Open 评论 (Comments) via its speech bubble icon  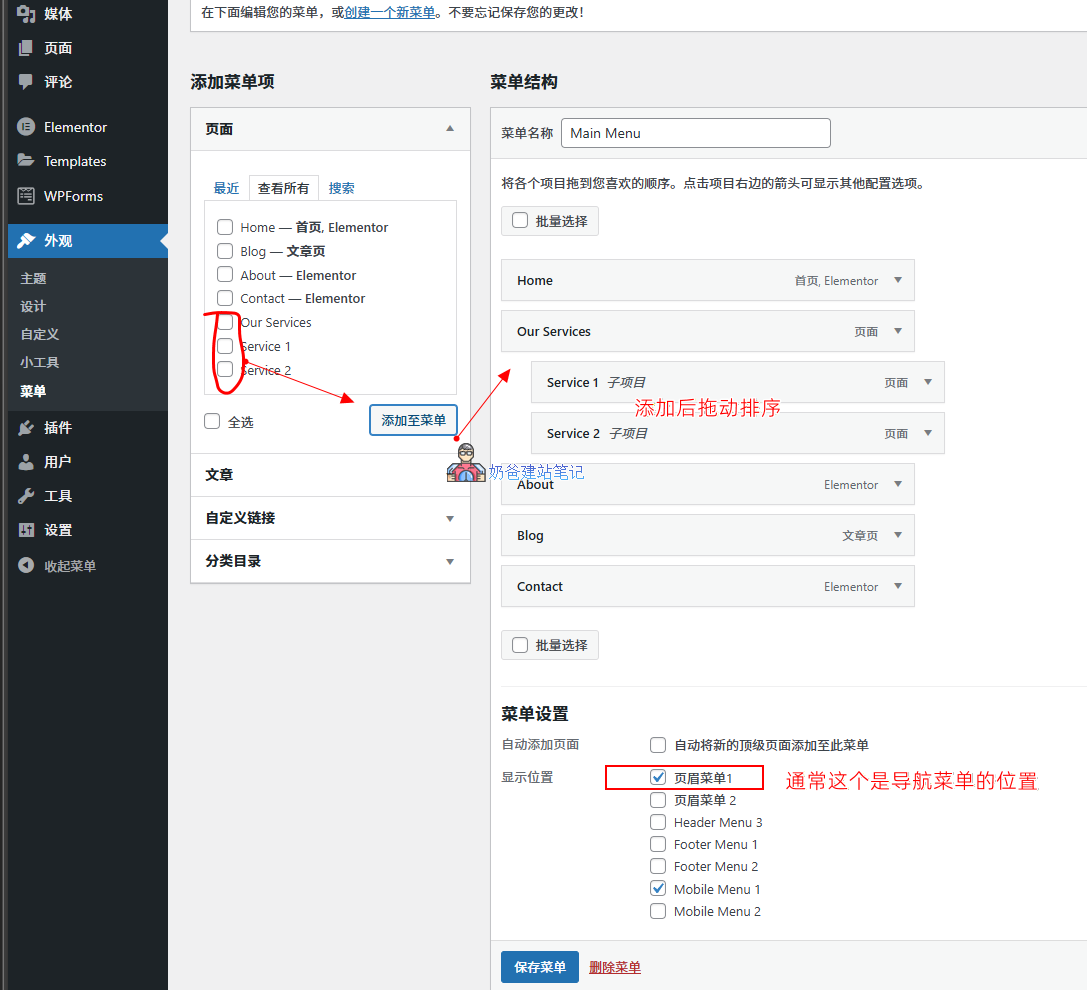click(25, 83)
